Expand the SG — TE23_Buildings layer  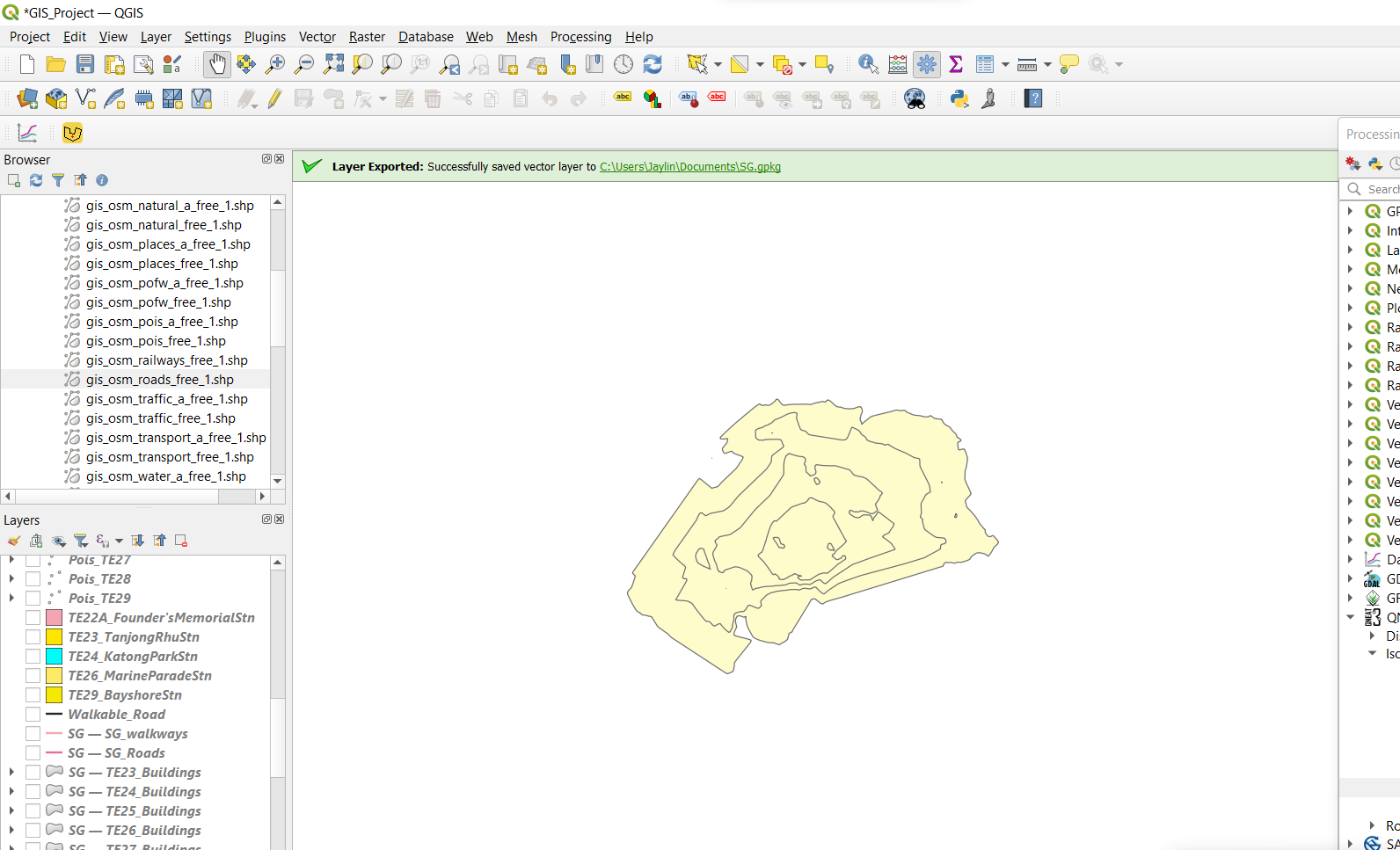(x=11, y=773)
